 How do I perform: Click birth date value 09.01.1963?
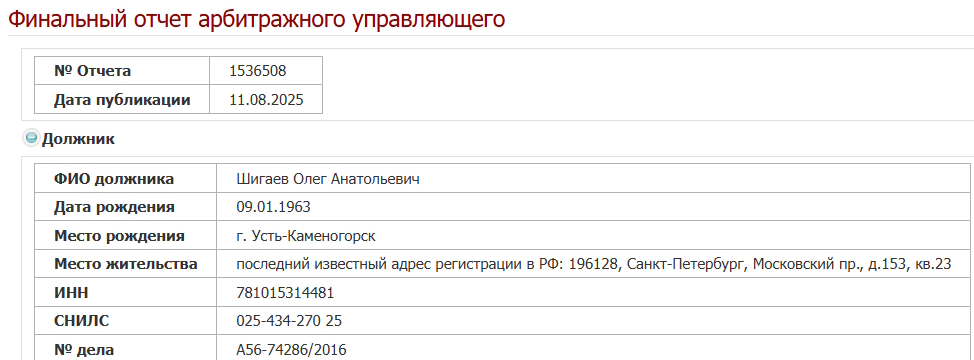(273, 207)
